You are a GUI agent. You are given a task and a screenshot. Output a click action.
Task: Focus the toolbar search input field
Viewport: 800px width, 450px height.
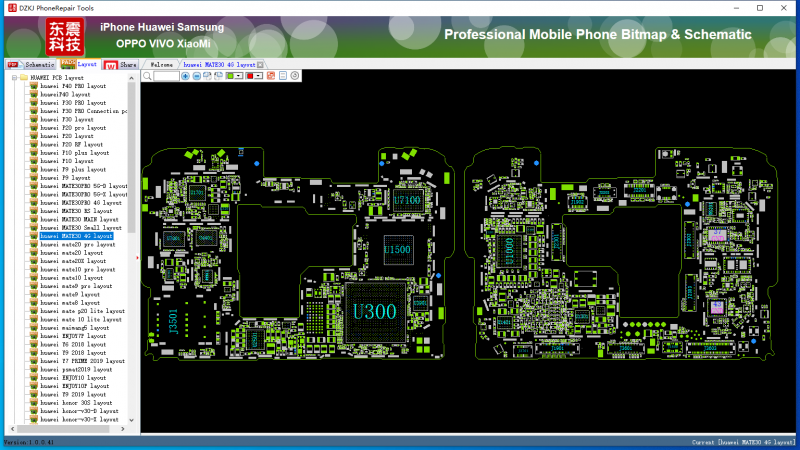click(x=166, y=76)
